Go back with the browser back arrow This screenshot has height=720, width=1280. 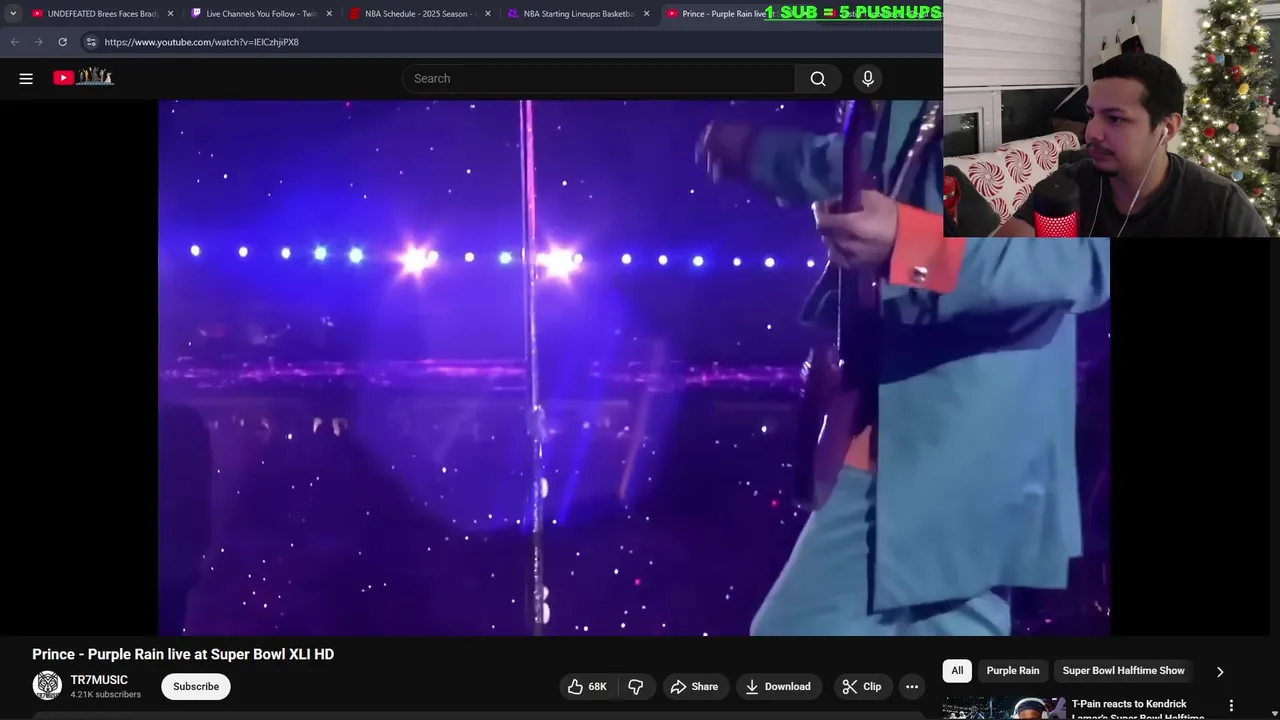(x=14, y=42)
